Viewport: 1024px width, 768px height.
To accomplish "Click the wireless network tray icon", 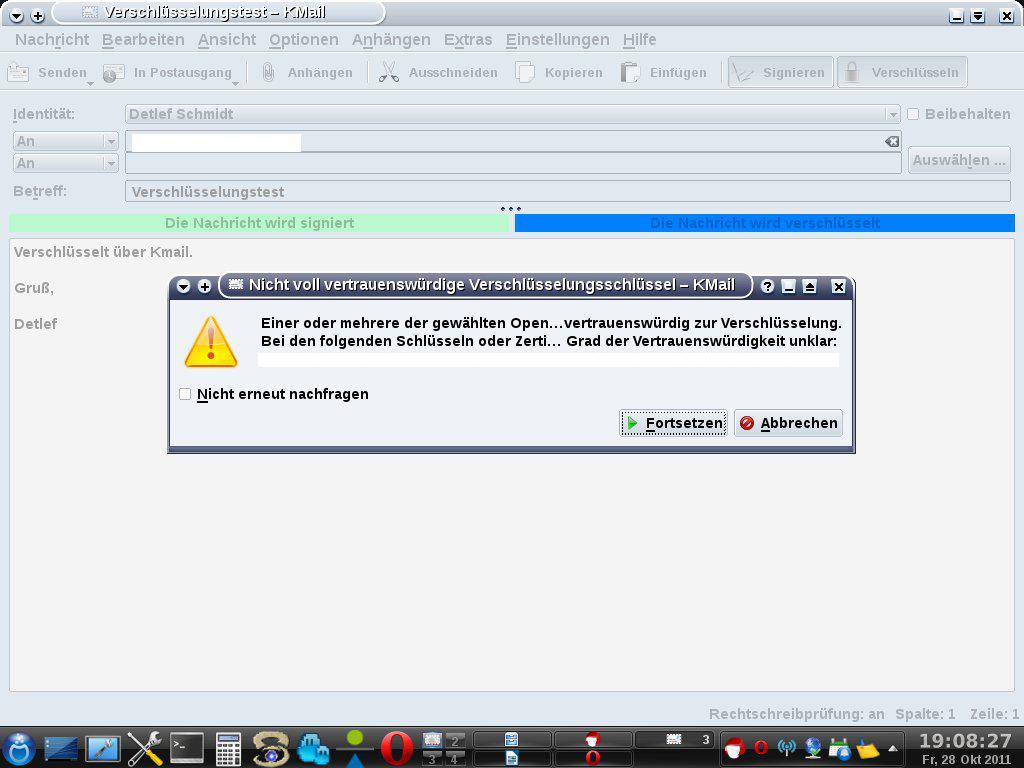I will tap(787, 747).
